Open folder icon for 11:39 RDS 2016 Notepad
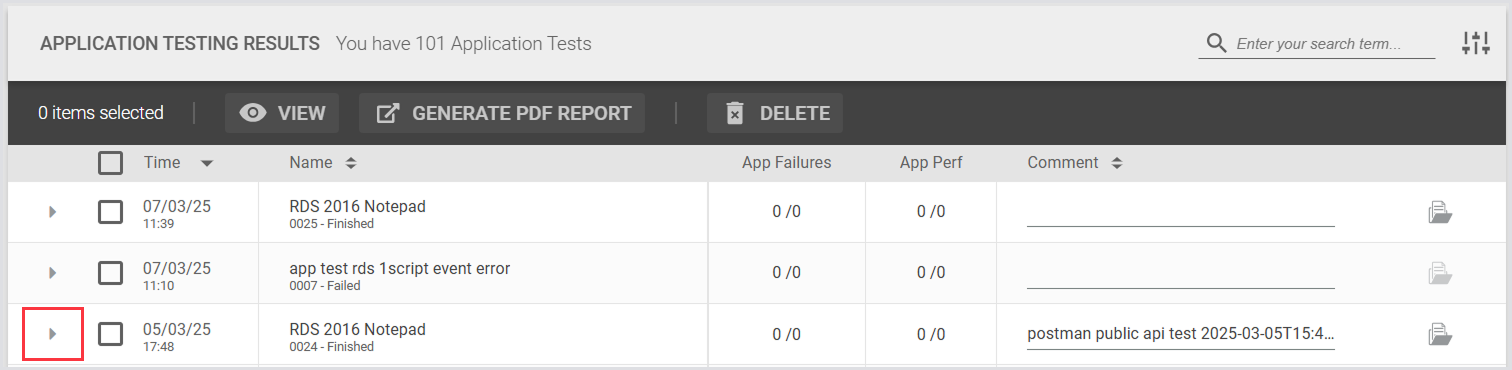 (x=1440, y=212)
